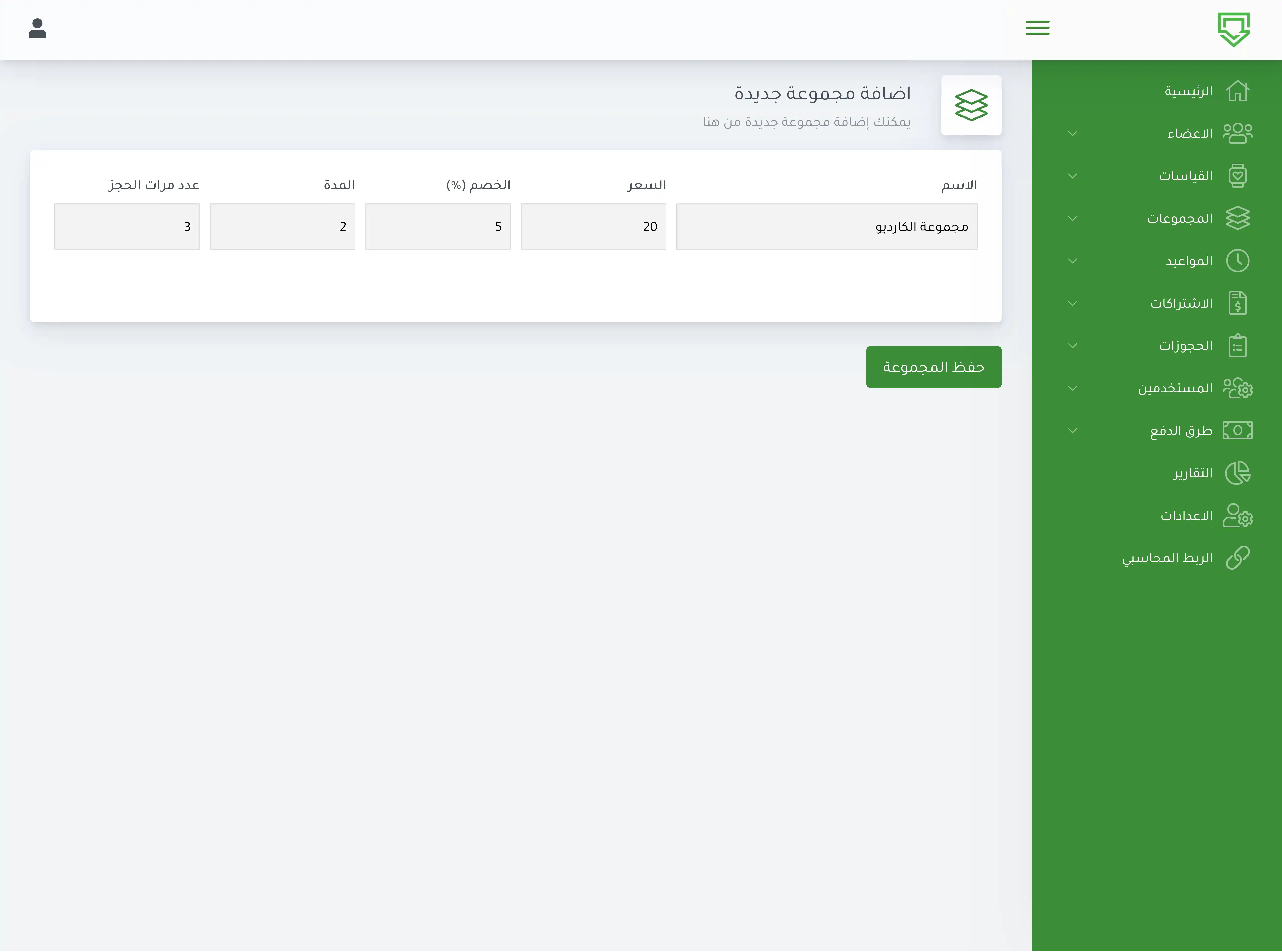Focus the الاسم name input field
The width and height of the screenshot is (1282, 952).
click(x=827, y=226)
